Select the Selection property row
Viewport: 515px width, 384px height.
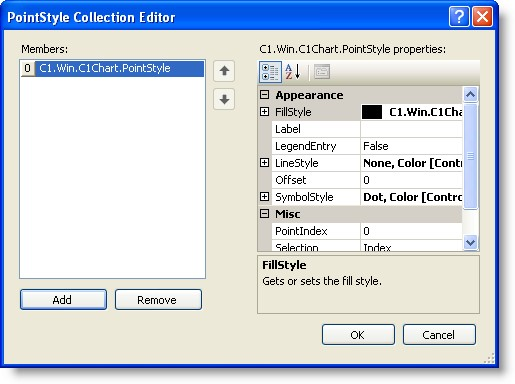pyautogui.click(x=367, y=246)
